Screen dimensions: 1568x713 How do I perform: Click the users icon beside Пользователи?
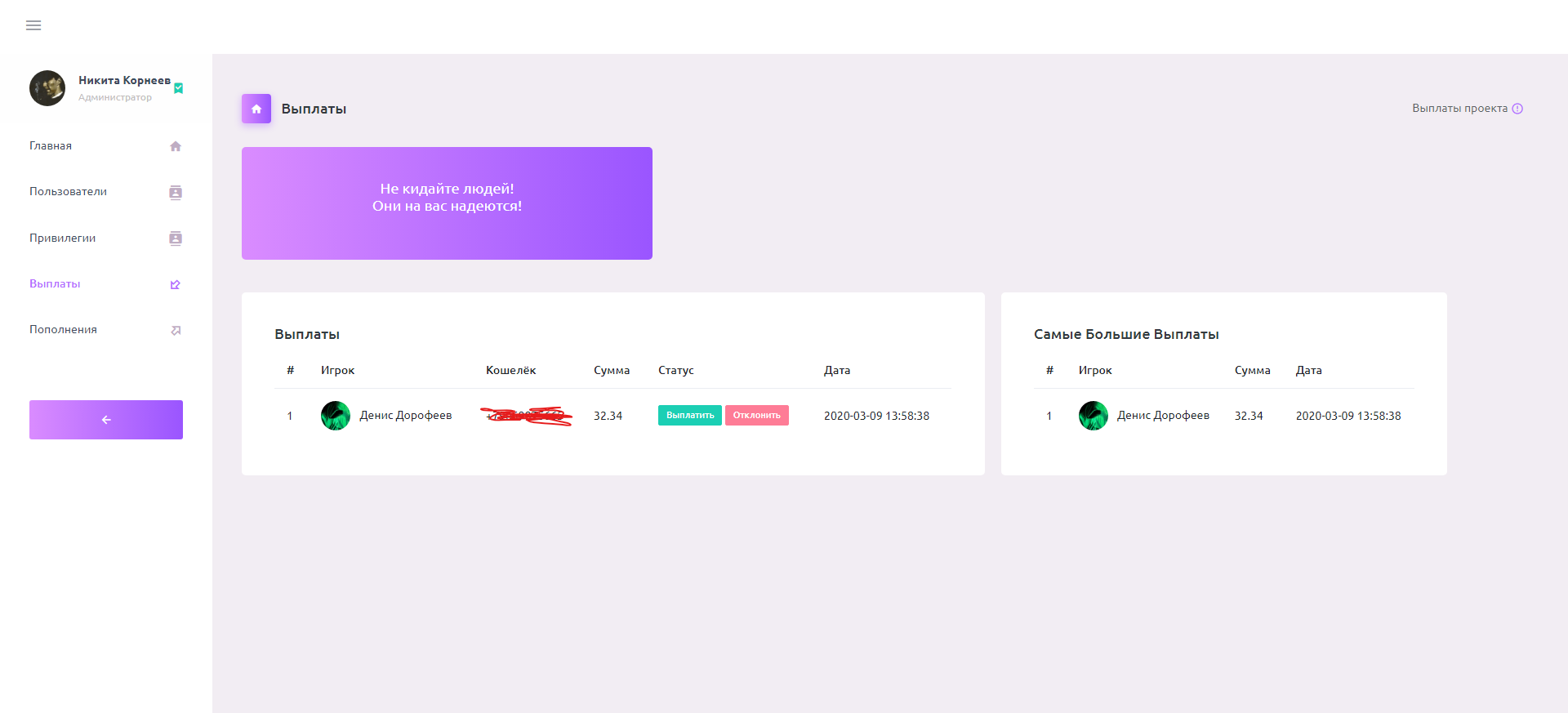tap(175, 192)
